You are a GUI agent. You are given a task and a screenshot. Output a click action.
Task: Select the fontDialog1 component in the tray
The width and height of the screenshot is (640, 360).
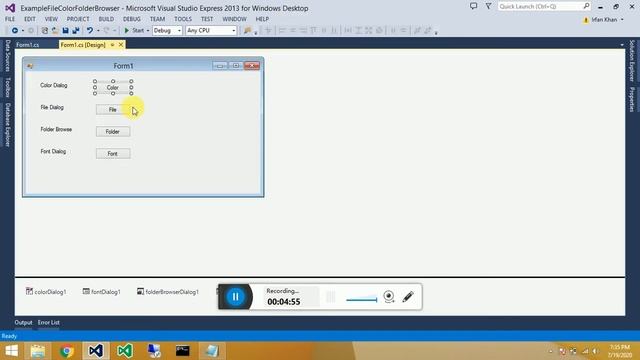102,291
